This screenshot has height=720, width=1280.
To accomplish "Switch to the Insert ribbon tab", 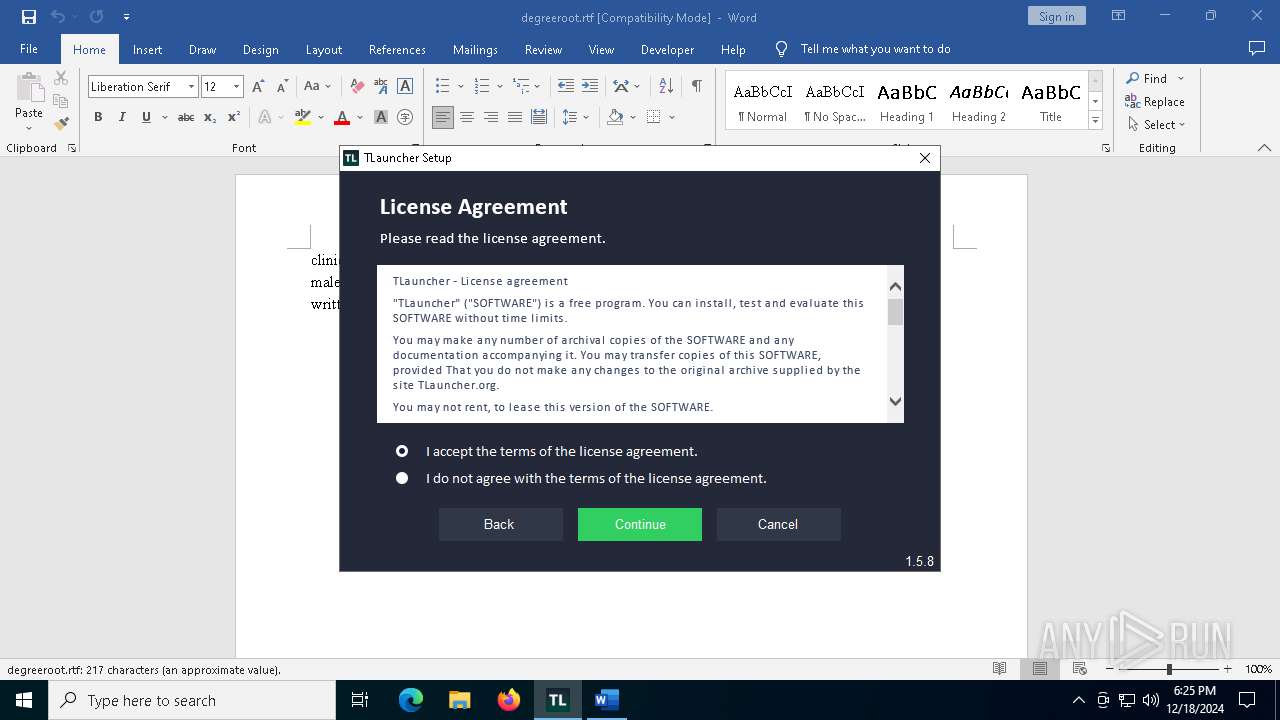I will (147, 49).
